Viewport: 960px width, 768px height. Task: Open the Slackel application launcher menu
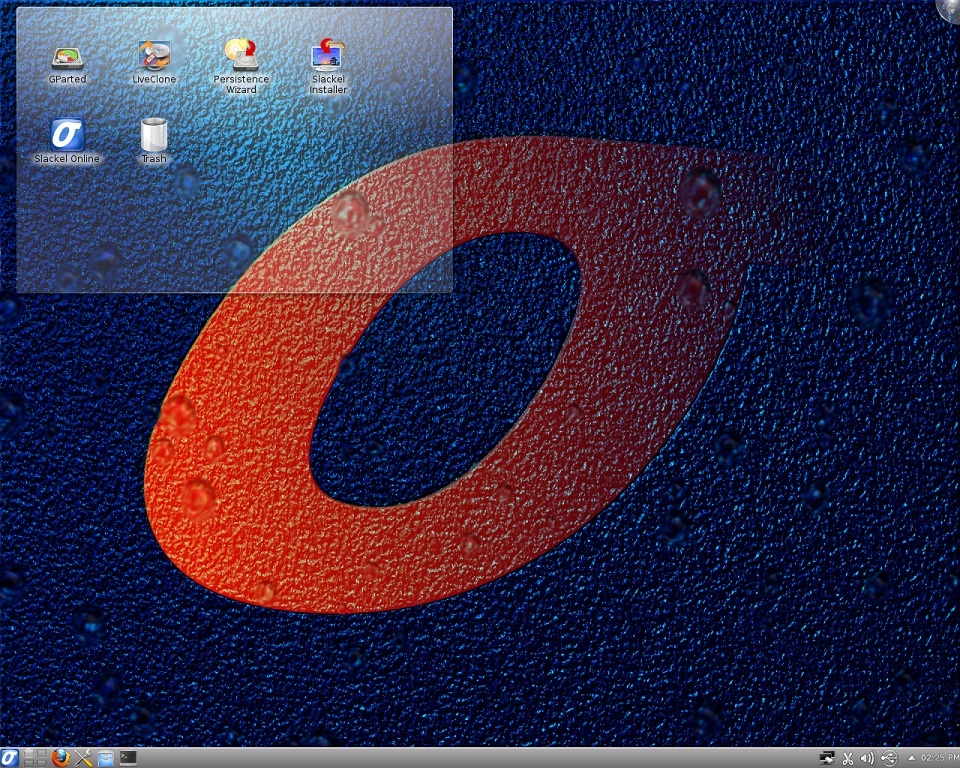pyautogui.click(x=10, y=758)
